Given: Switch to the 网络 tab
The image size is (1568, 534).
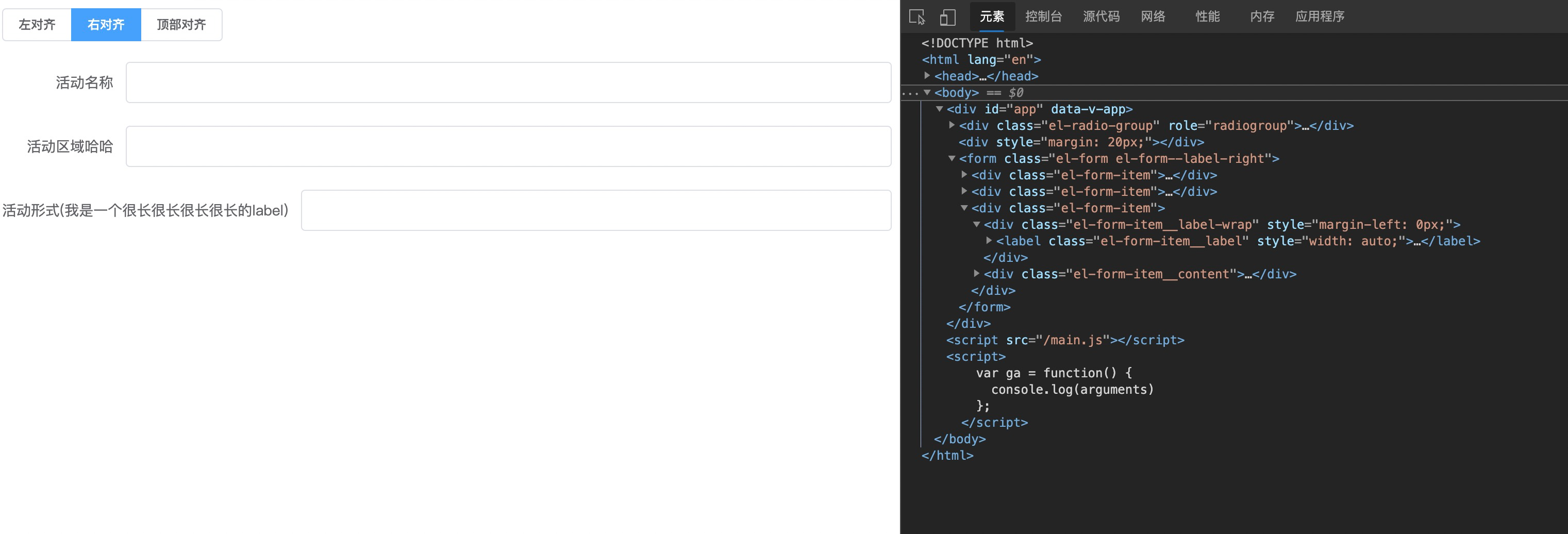Looking at the screenshot, I should [1153, 16].
